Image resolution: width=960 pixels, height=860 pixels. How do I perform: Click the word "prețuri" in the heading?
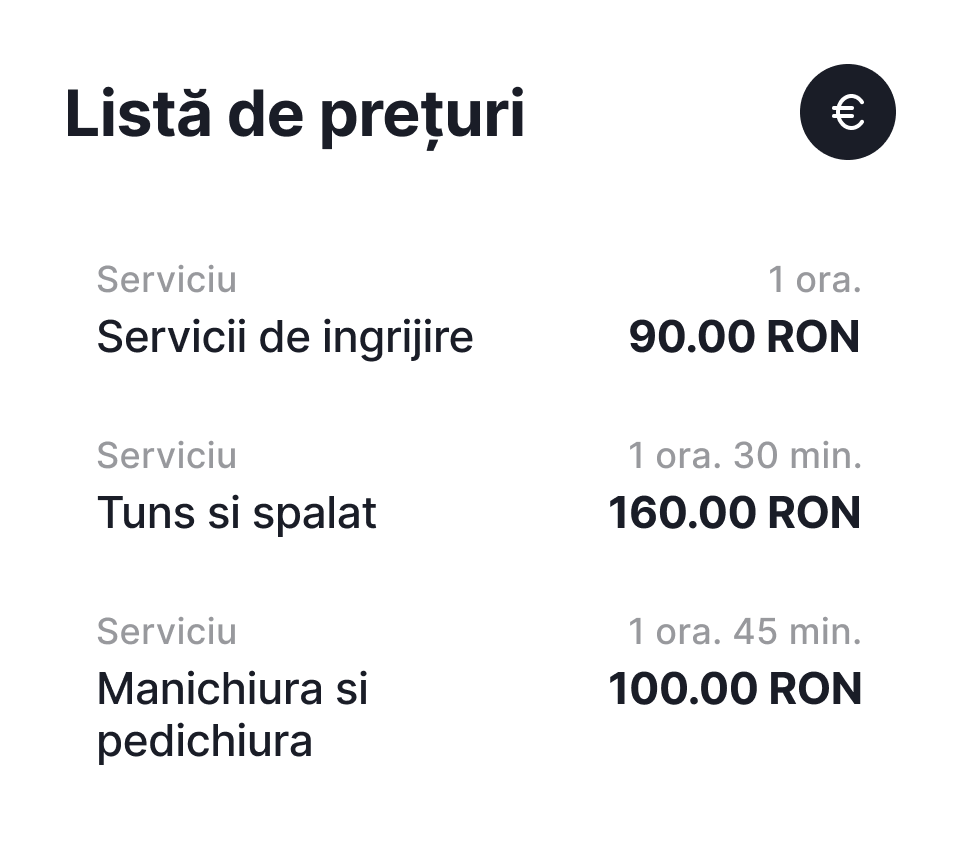click(422, 116)
